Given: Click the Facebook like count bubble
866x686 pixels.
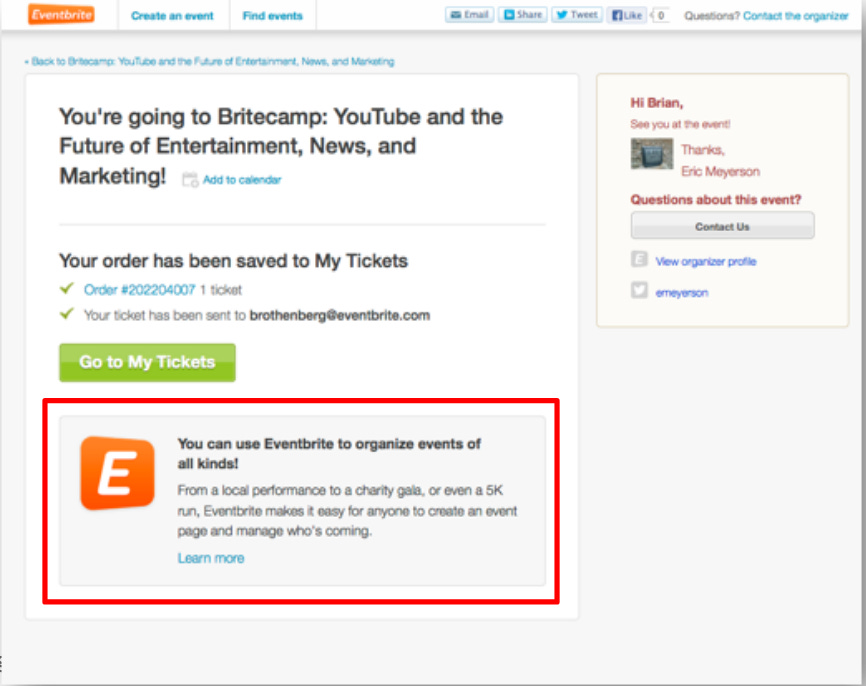Looking at the screenshot, I should 661,15.
